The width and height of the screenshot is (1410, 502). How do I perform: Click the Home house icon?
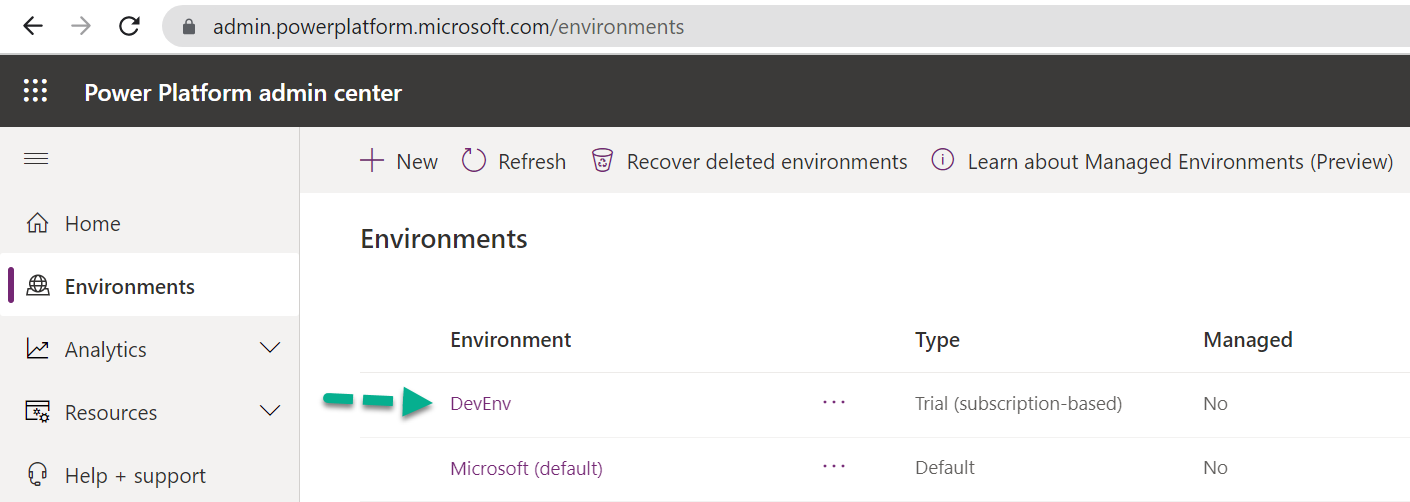(38, 224)
